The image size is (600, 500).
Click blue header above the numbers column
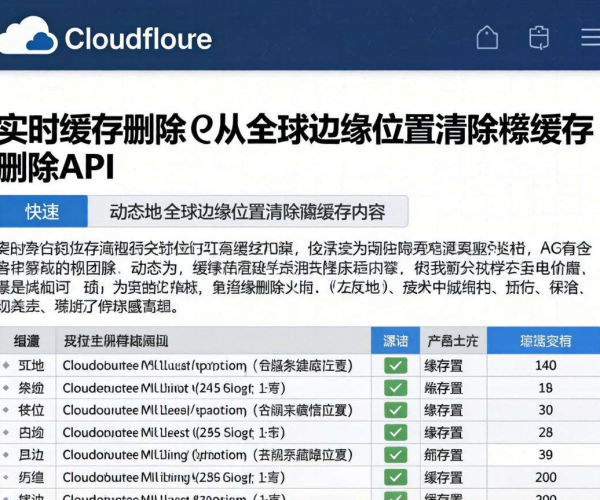pos(544,340)
